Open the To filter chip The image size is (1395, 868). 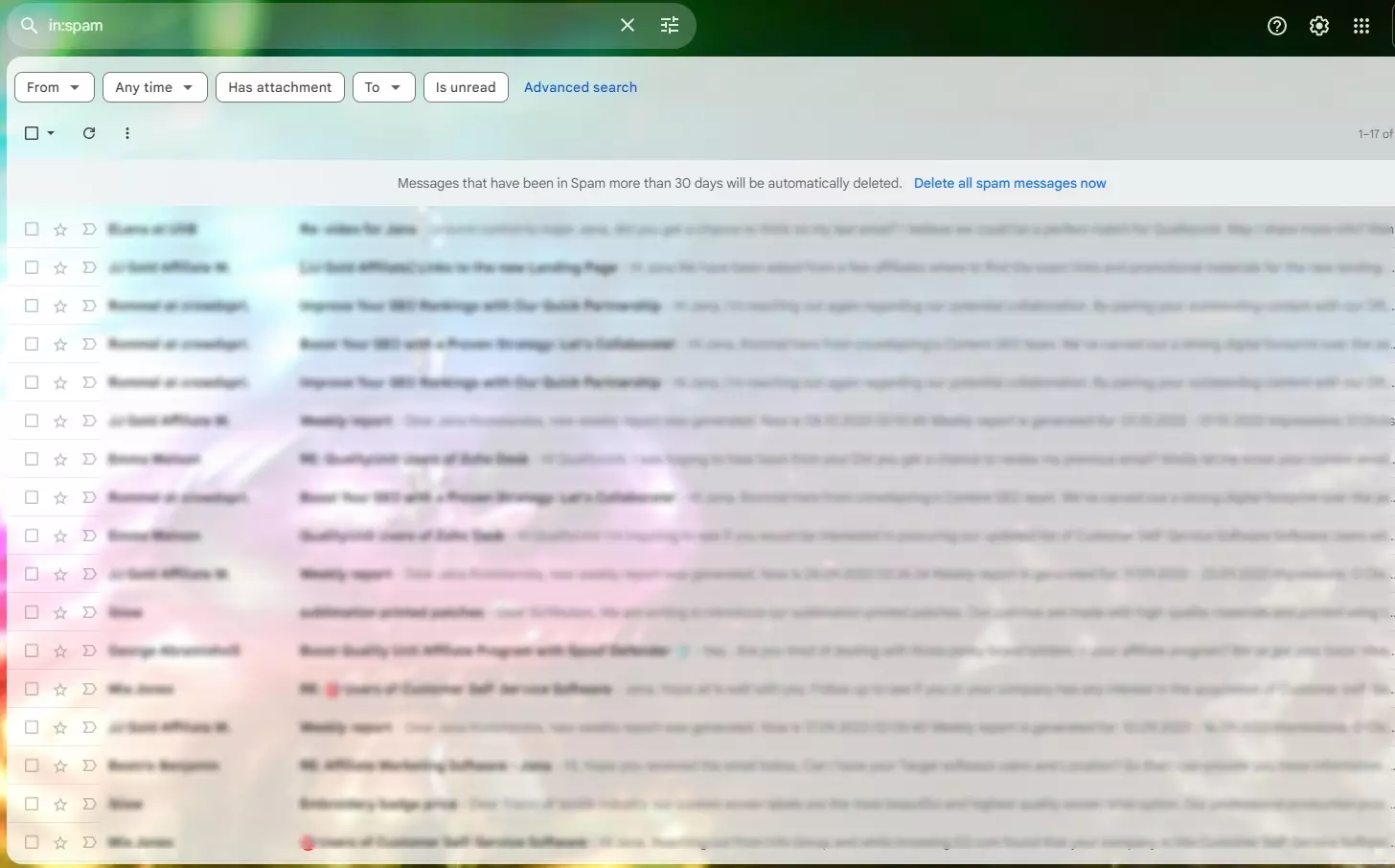coord(383,87)
